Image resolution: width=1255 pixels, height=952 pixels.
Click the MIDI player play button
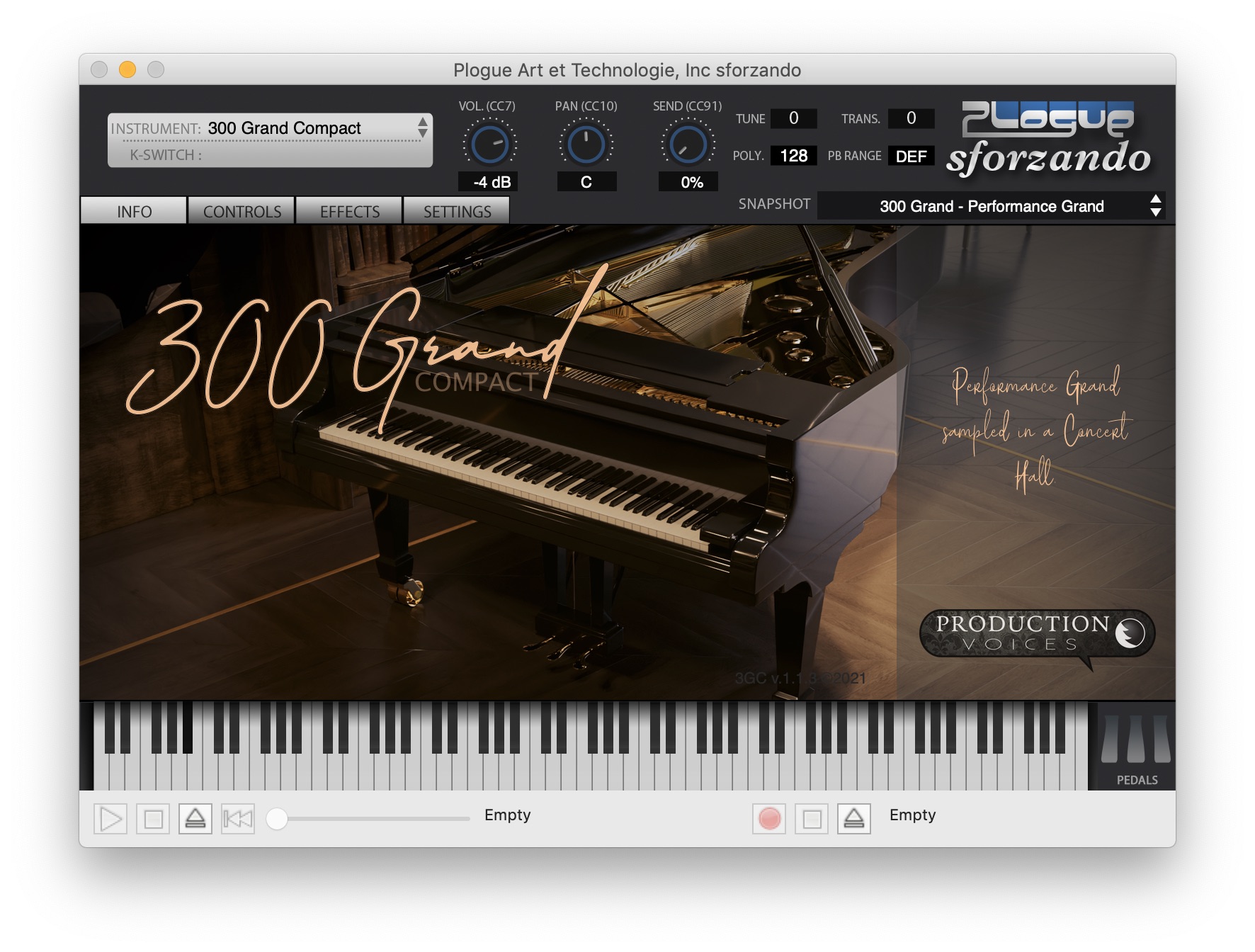click(x=110, y=820)
